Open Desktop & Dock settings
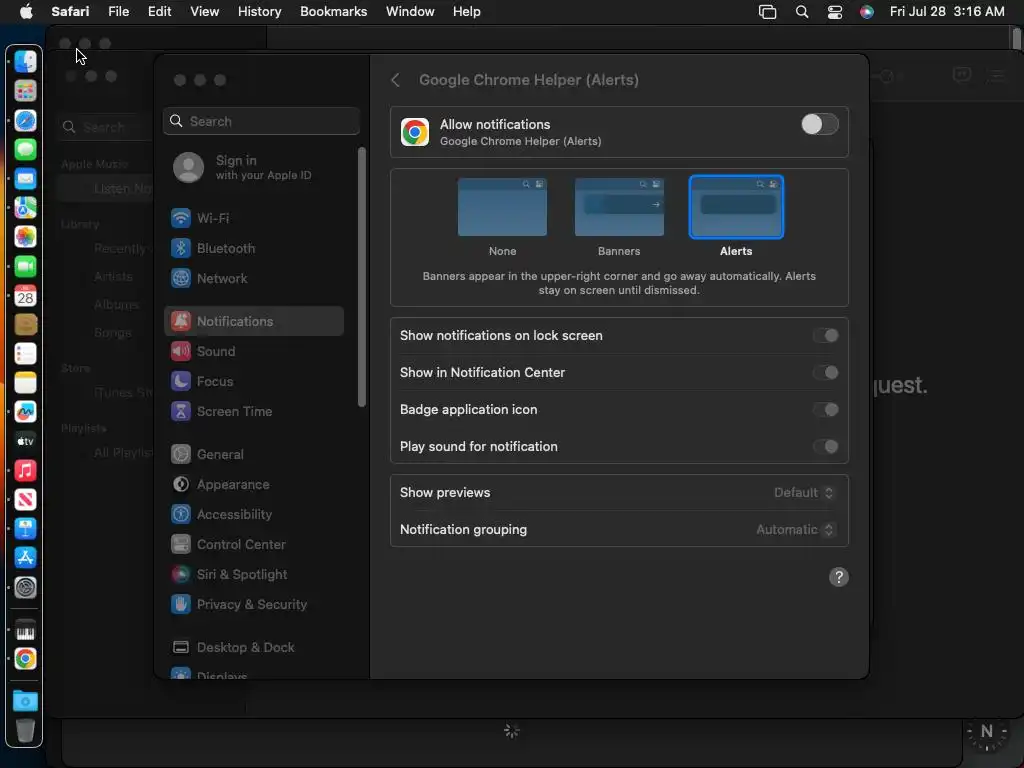 pyautogui.click(x=253, y=648)
